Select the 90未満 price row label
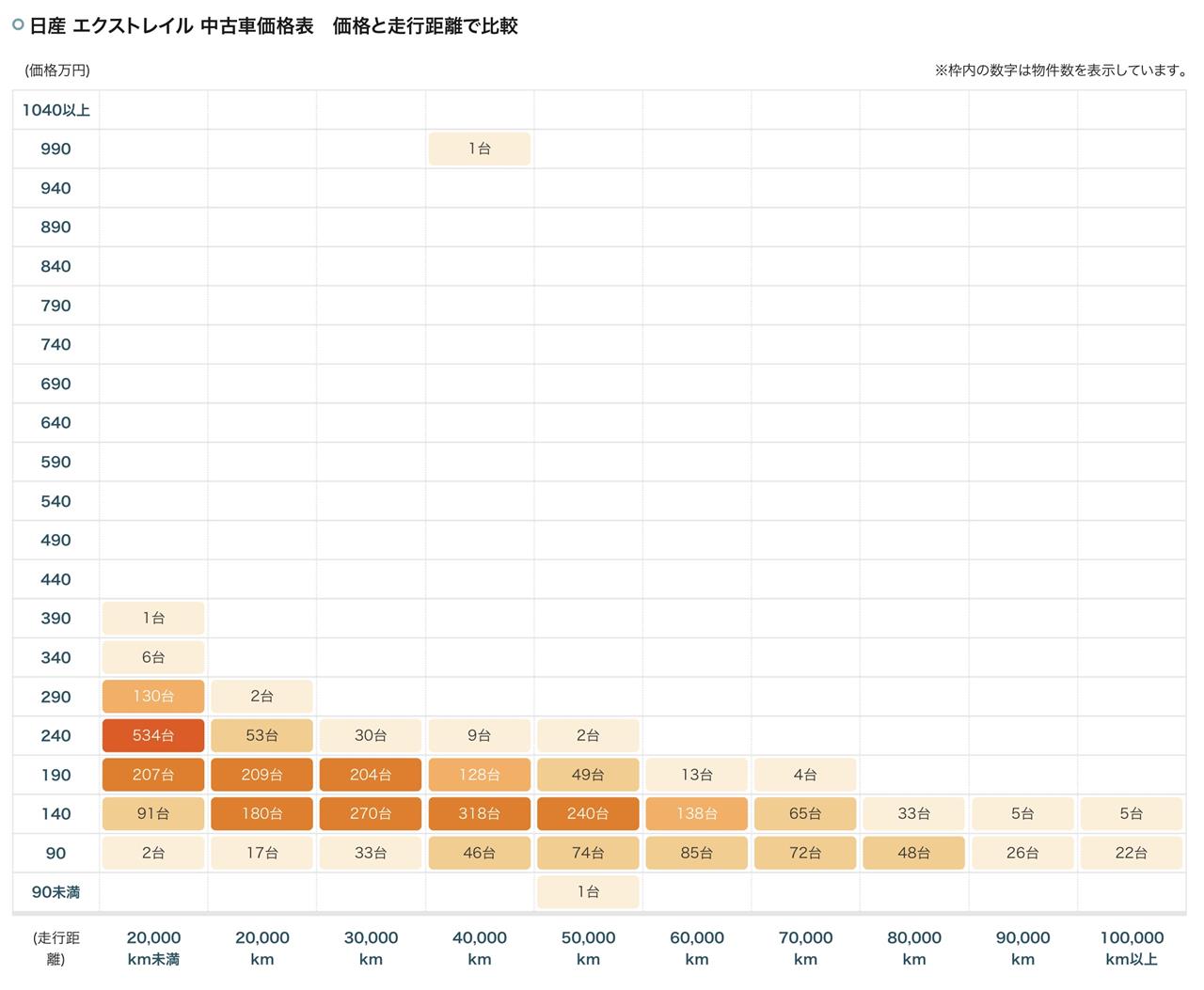Image resolution: width=1204 pixels, height=990 pixels. tap(55, 892)
